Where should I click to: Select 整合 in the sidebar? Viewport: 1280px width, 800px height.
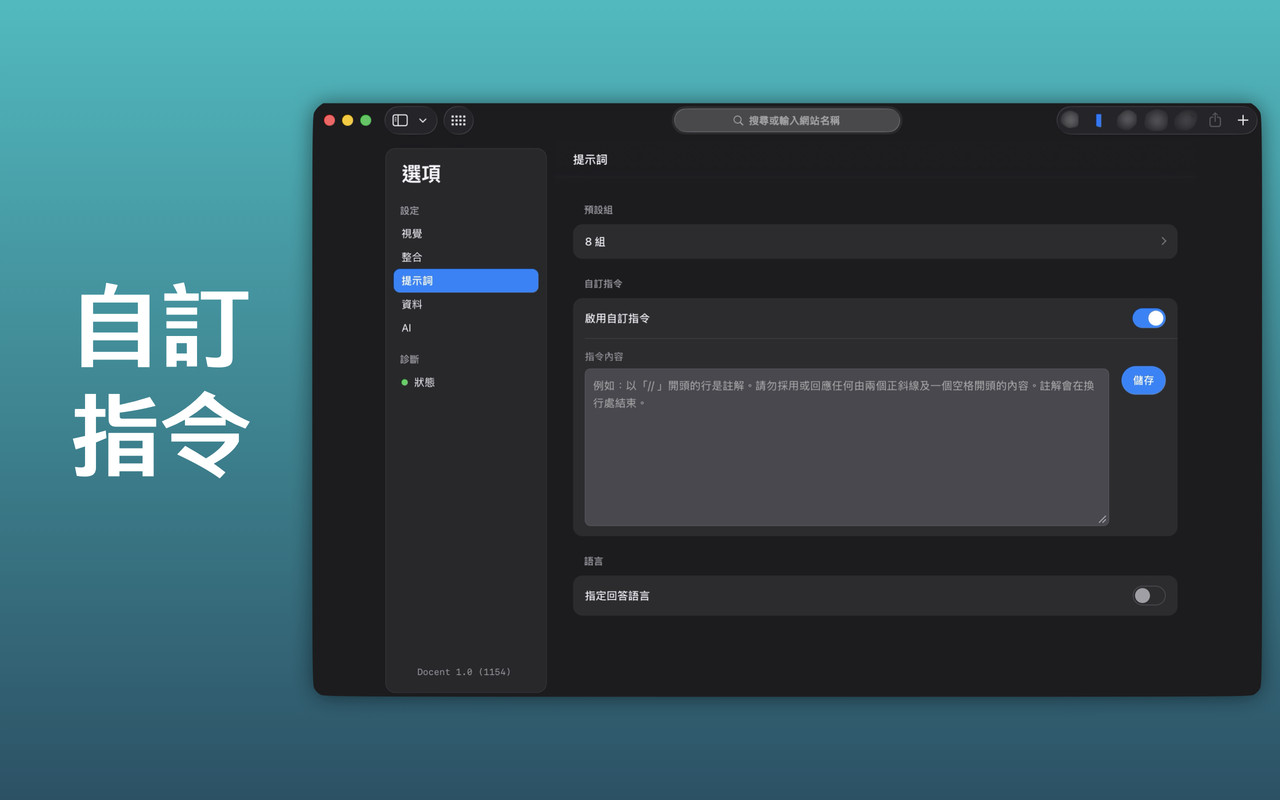tap(466, 257)
